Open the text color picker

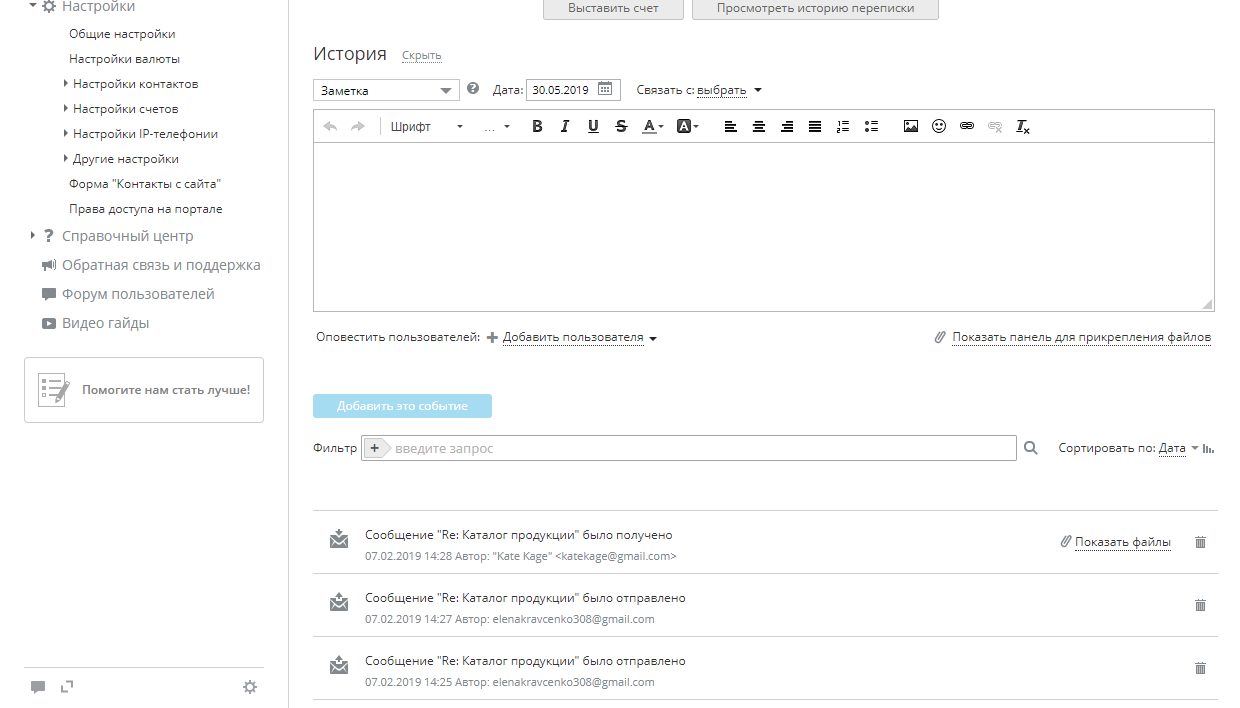652,127
